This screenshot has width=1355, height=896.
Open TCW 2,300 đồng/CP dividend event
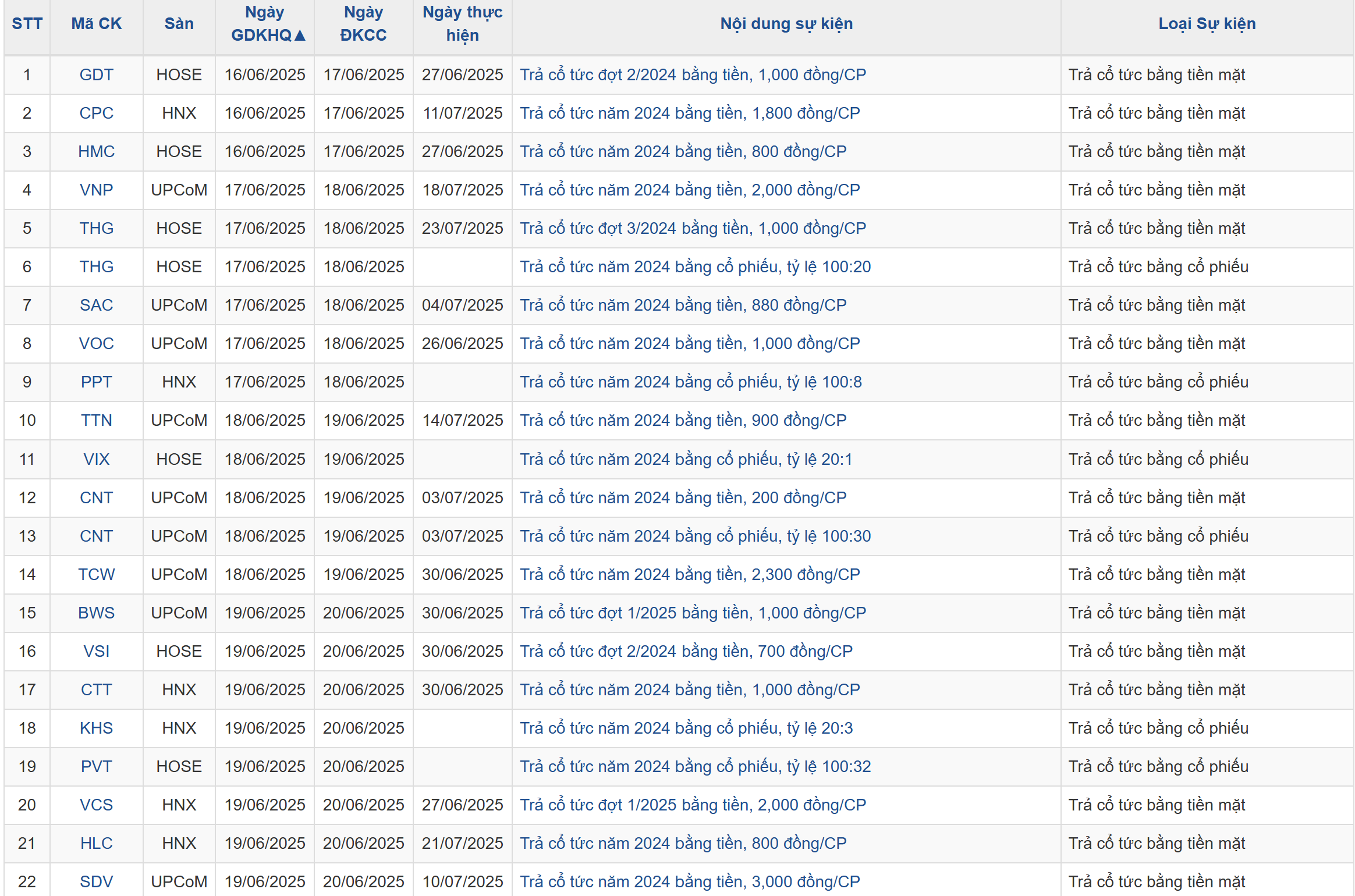pyautogui.click(x=690, y=574)
